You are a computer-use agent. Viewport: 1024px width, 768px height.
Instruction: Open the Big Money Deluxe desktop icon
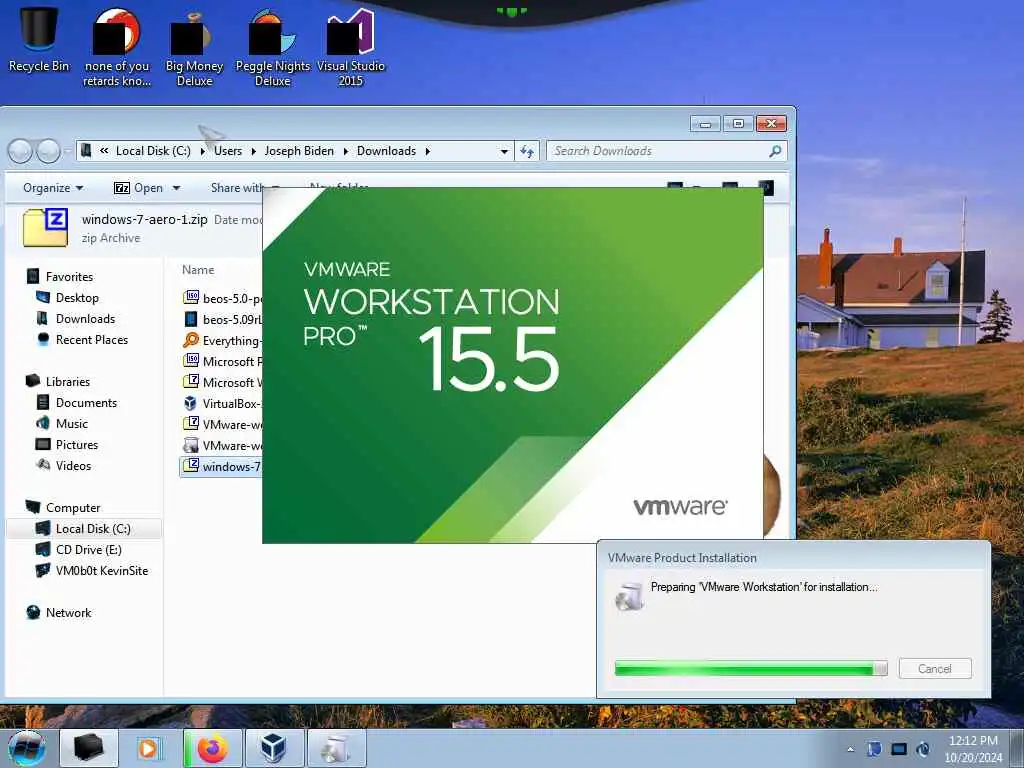194,50
